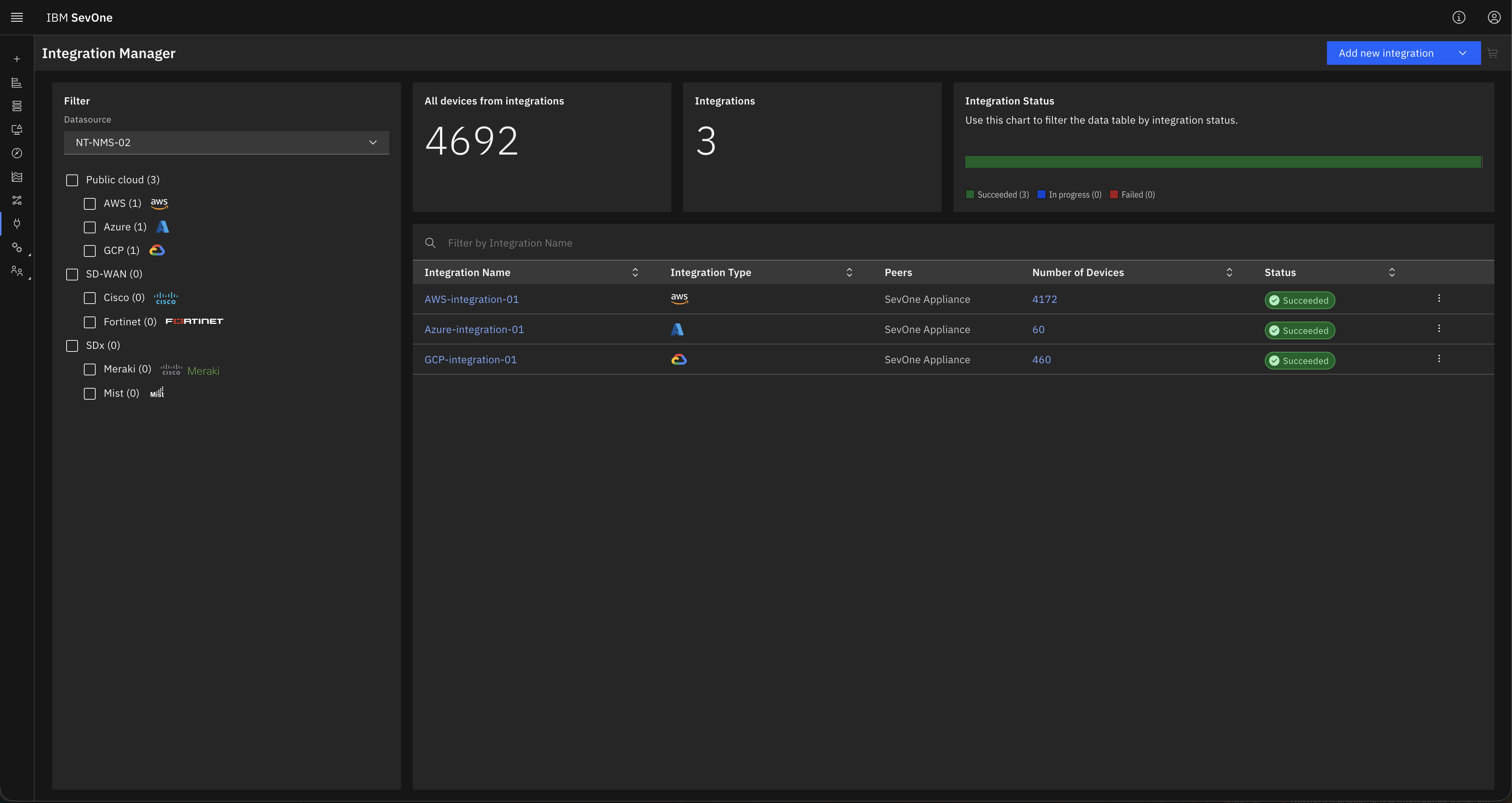The image size is (1512, 803).
Task: Click the information icon in header
Action: pyautogui.click(x=1459, y=18)
